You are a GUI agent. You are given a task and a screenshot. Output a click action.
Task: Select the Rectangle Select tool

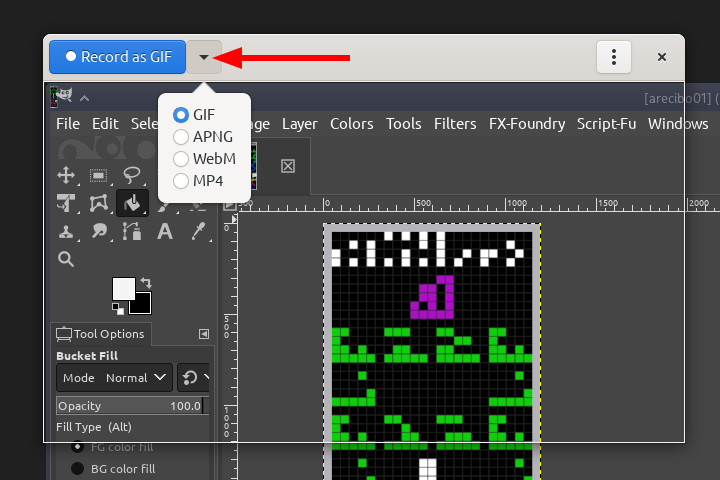click(x=98, y=175)
